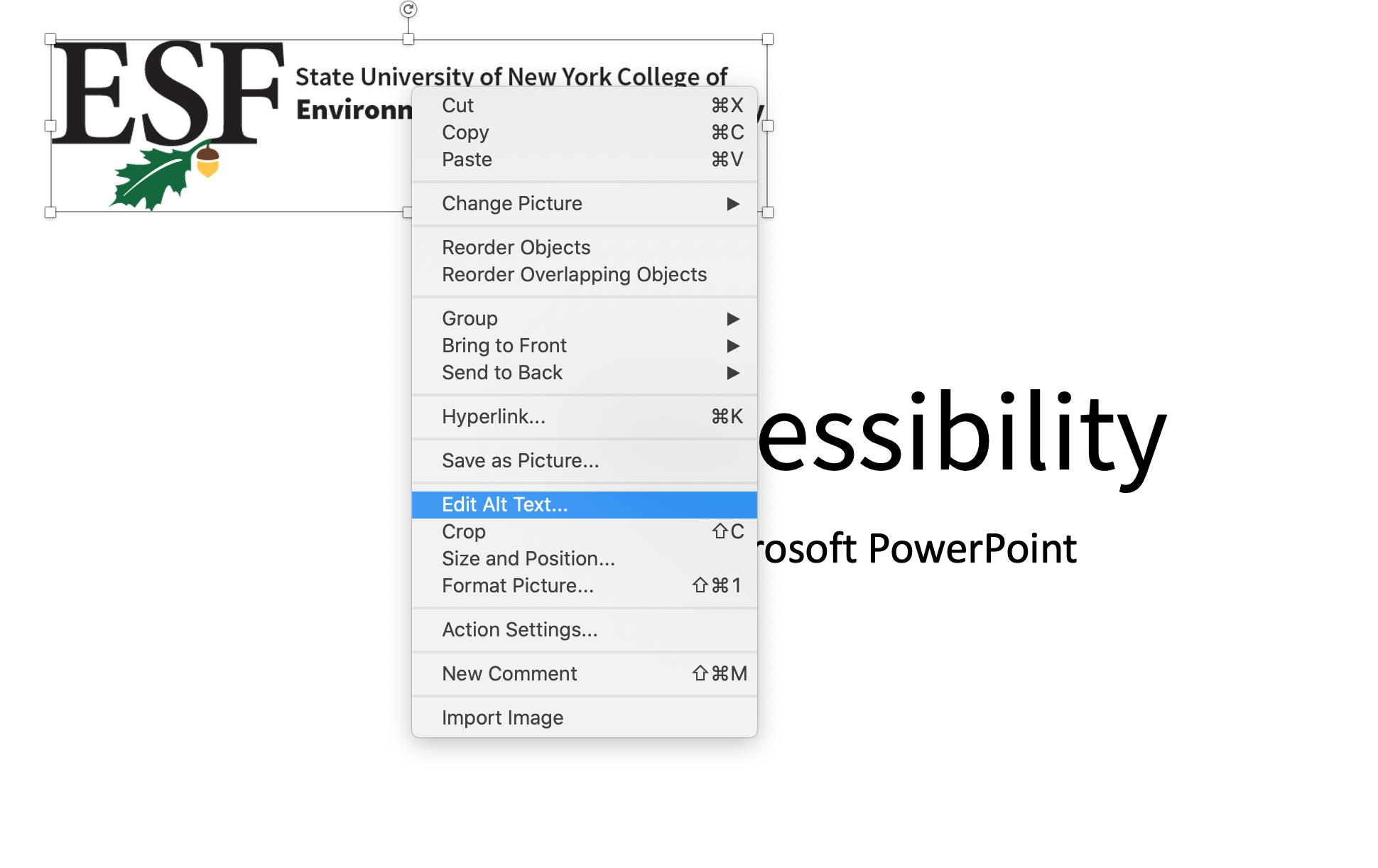Image resolution: width=1378 pixels, height=868 pixels.
Task: Click the bottom-right corner handle of logo
Action: coord(768,212)
